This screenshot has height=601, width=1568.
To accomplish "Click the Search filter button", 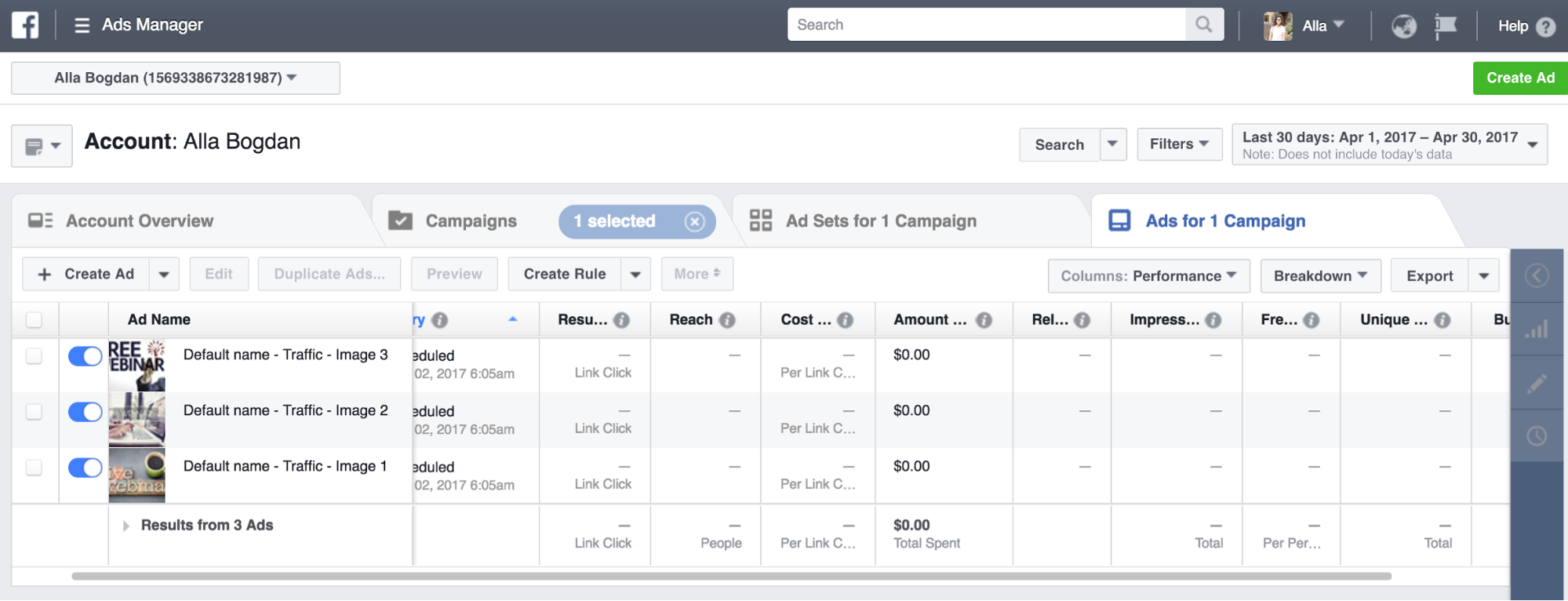I will pos(1059,144).
